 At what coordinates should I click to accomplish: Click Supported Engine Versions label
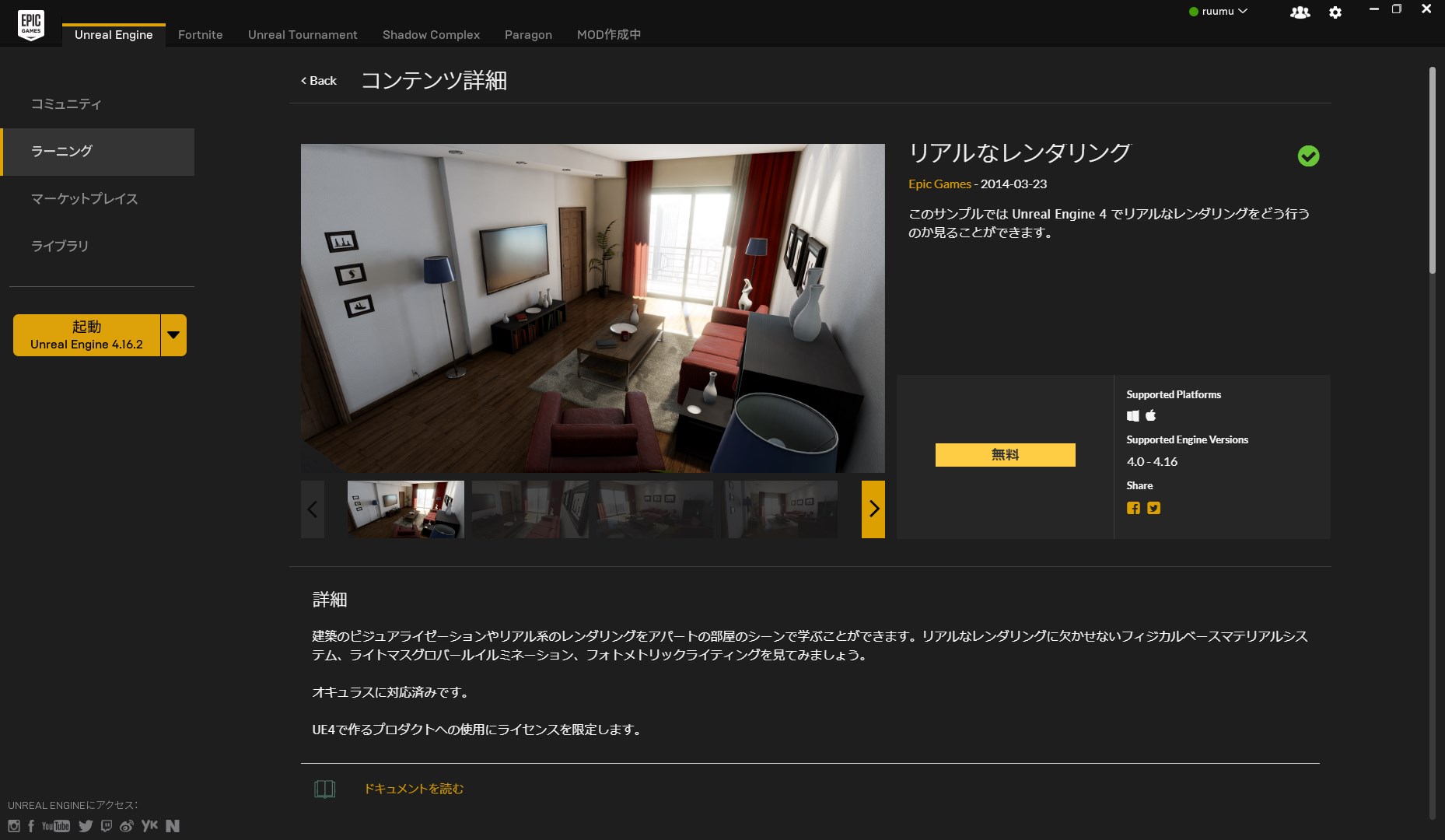point(1187,440)
